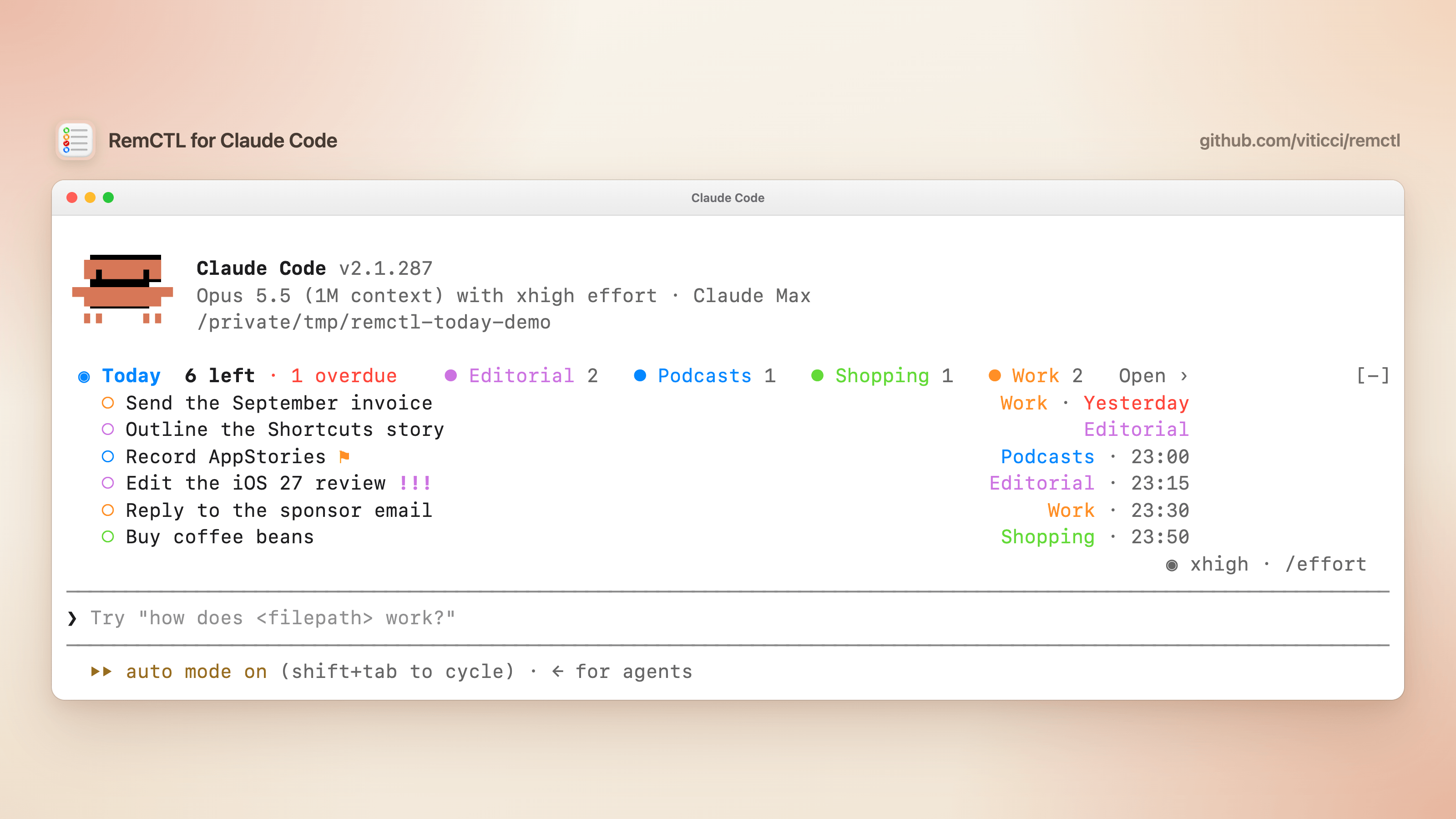Click the green window zoom button
Viewport: 1456px width, 819px height.
point(109,197)
